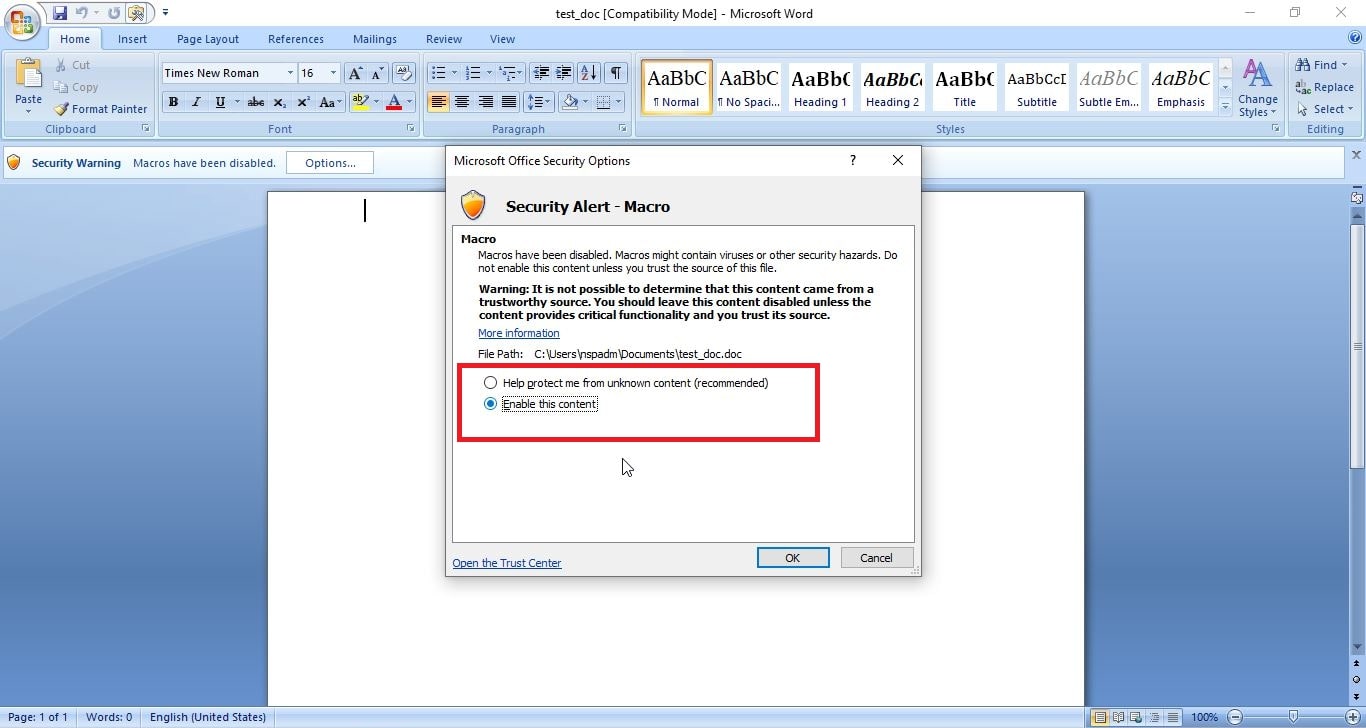This screenshot has height=728, width=1366.
Task: Save document via Quick Access save icon
Action: click(61, 13)
